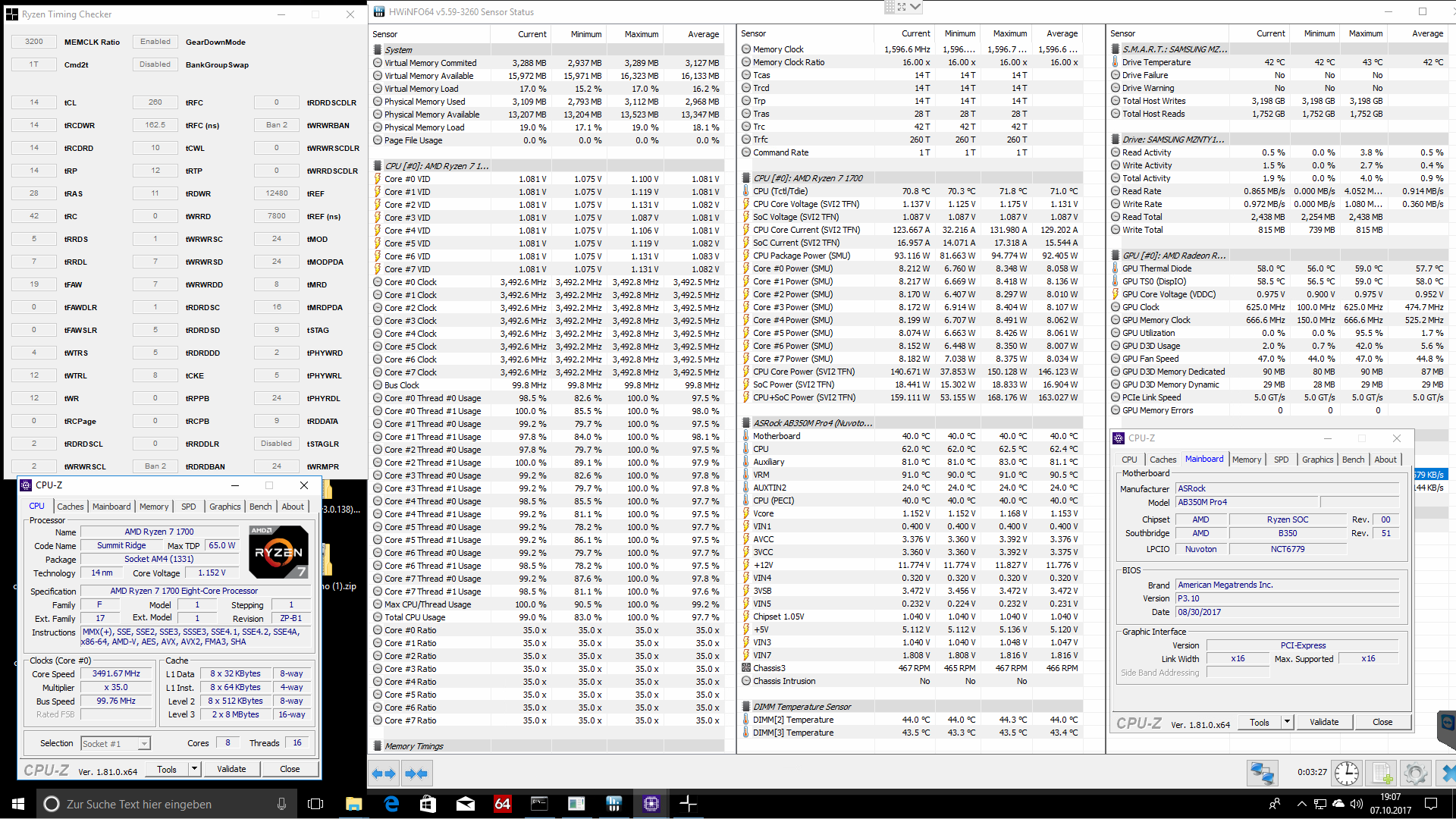
Task: Open the Tools dropdown arrow in Mainboard CPU-Z
Action: pos(1287,722)
